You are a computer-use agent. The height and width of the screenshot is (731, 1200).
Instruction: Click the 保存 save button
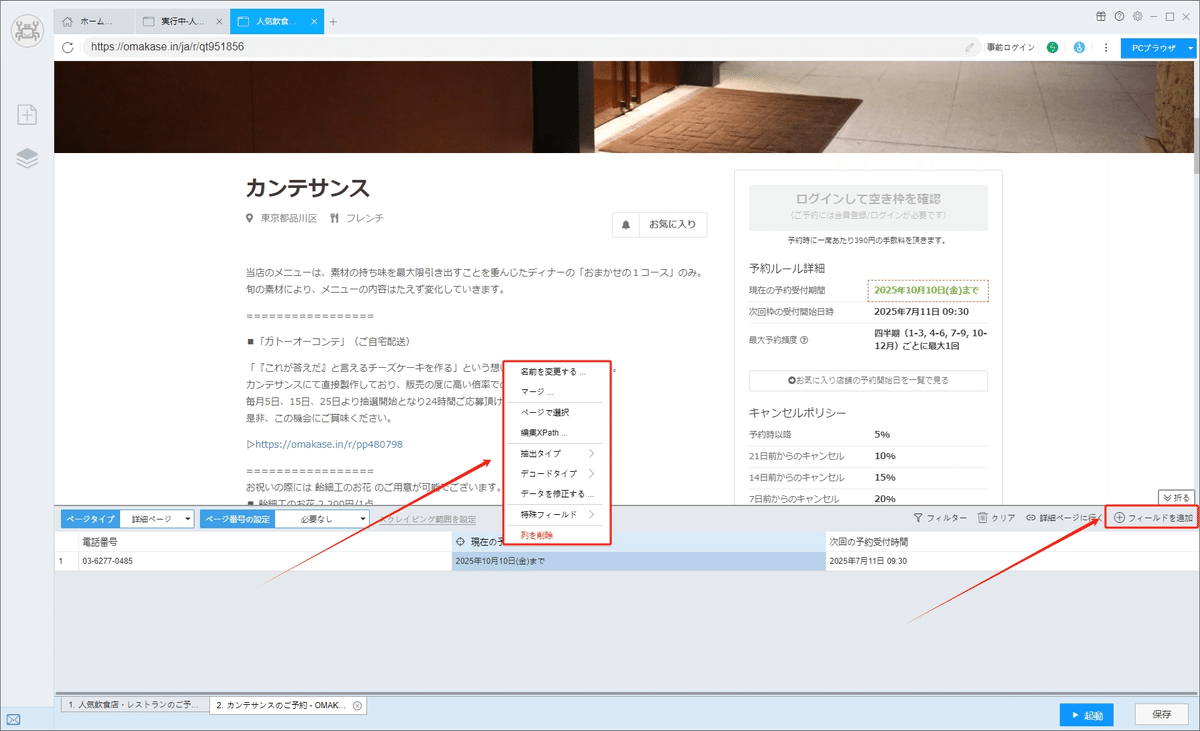(1161, 715)
